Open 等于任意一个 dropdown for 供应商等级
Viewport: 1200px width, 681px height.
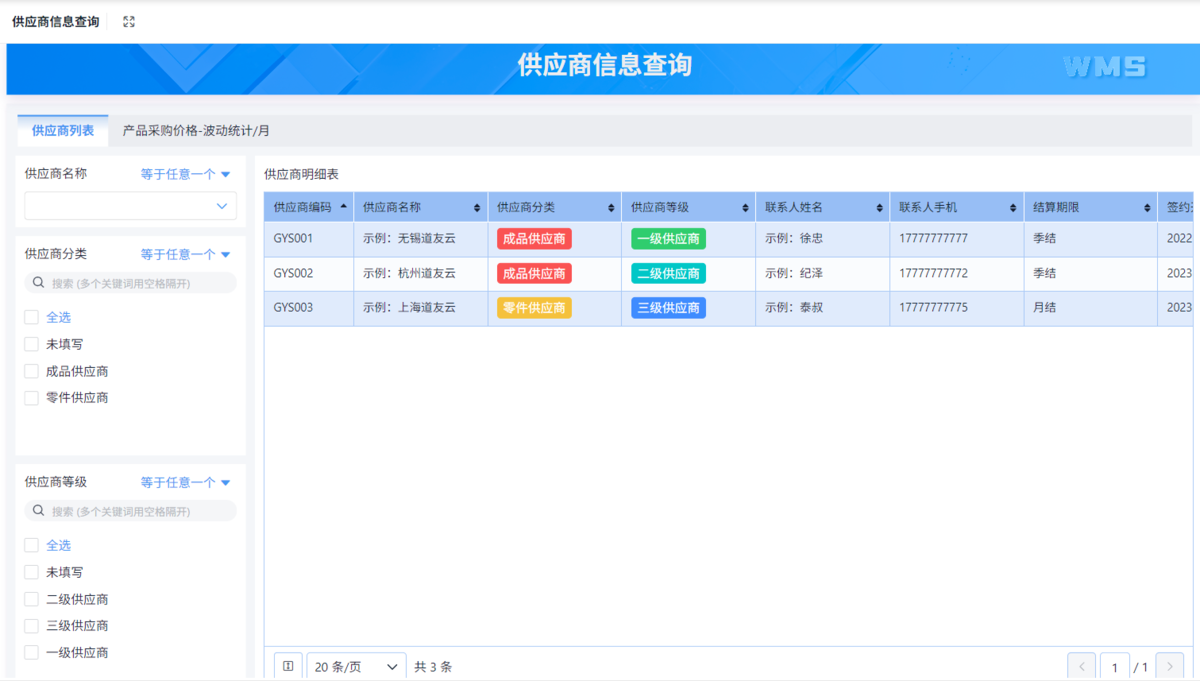[185, 483]
